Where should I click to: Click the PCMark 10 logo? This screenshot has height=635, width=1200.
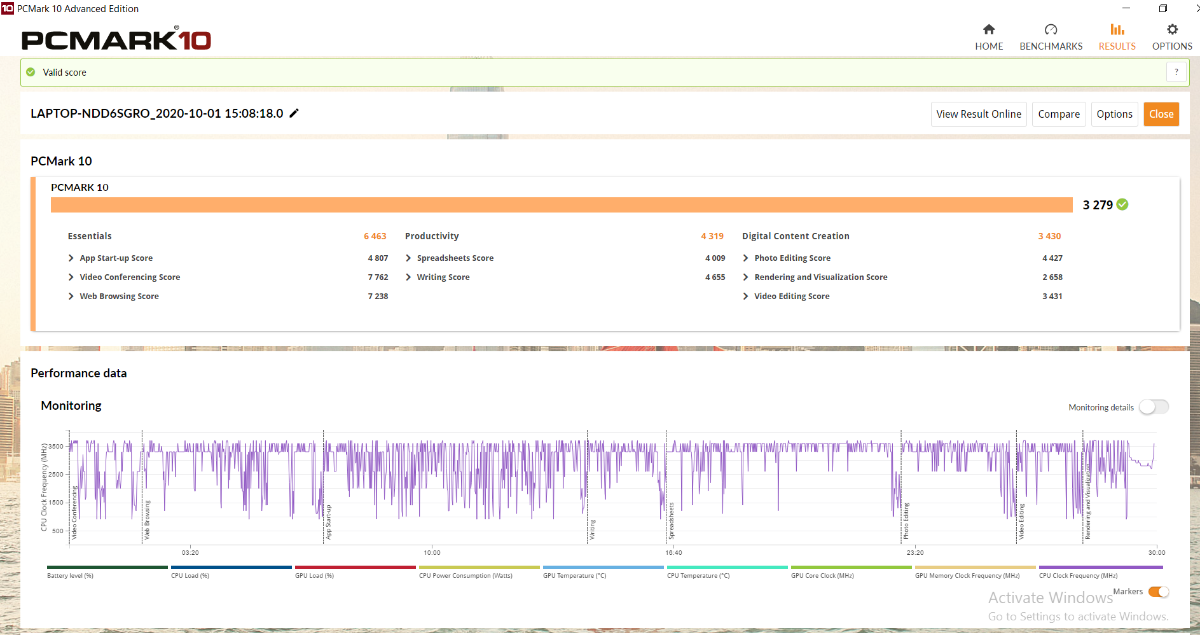coord(116,40)
